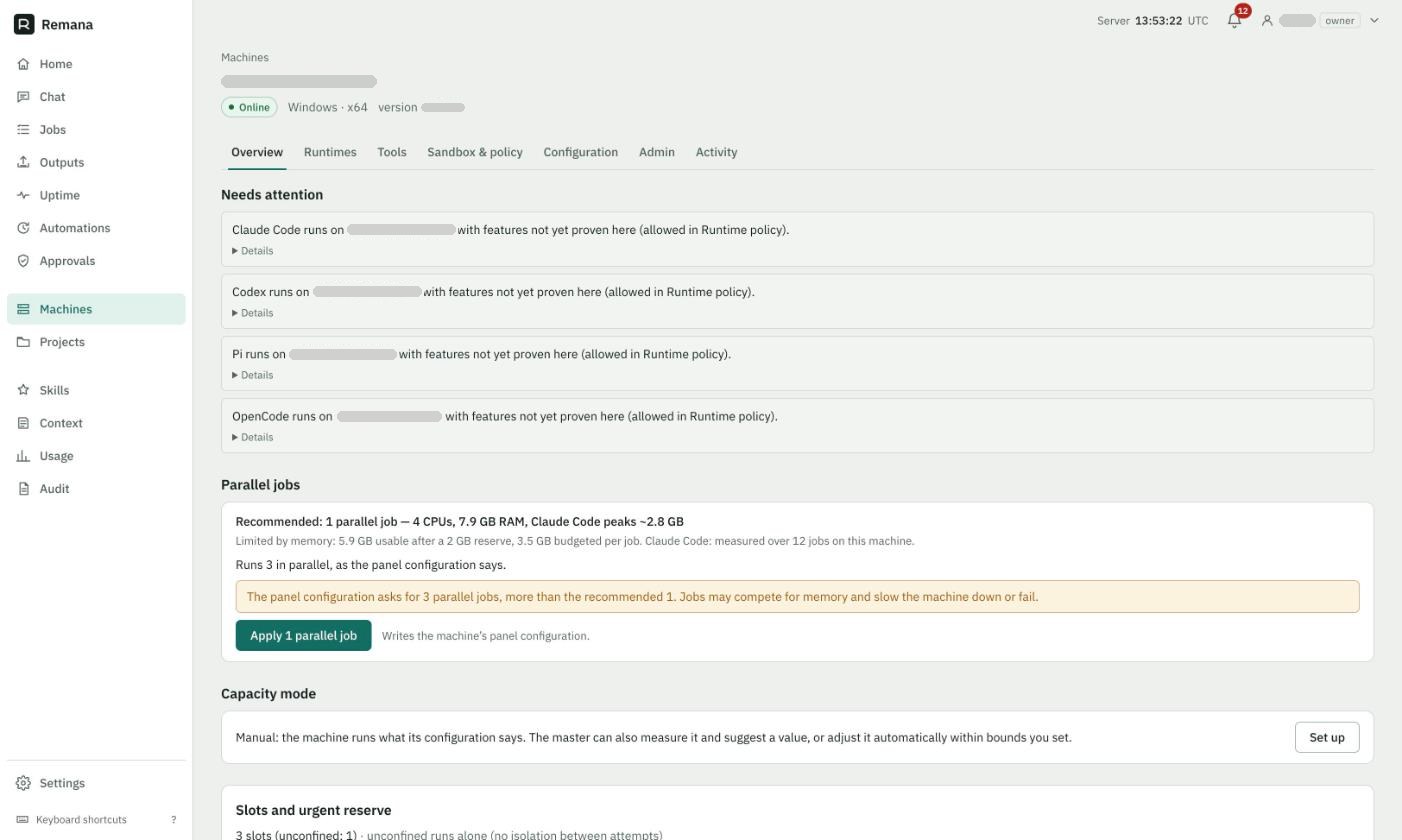Viewport: 1402px width, 840px height.
Task: Select the Overview tab
Action: point(257,152)
